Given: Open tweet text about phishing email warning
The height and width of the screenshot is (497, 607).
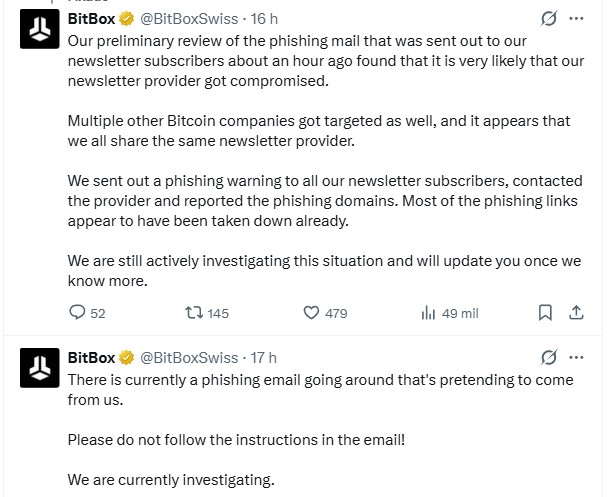Looking at the screenshot, I should pos(321,430).
